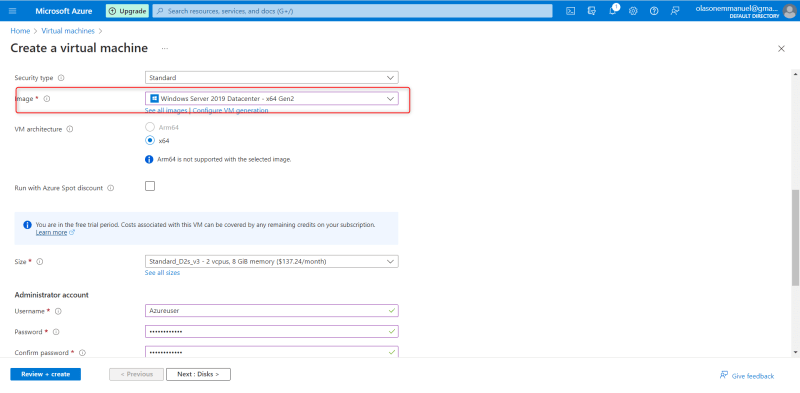Screen dimensions: 800x393
Task: Click the info icon next to Size
Action: (40, 261)
